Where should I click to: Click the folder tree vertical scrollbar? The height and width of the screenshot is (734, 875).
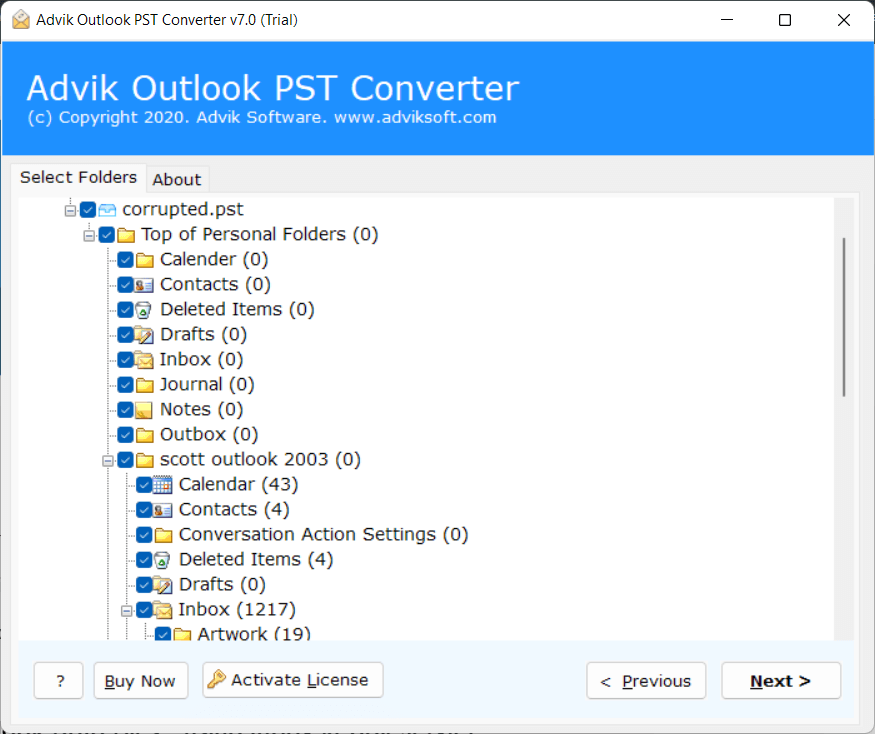click(x=844, y=318)
